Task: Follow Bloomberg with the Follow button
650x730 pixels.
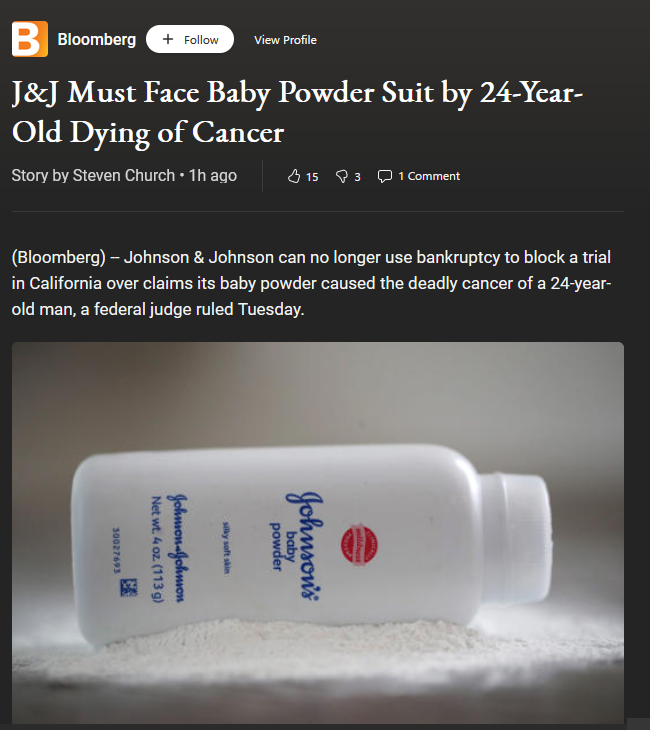Action: point(190,39)
